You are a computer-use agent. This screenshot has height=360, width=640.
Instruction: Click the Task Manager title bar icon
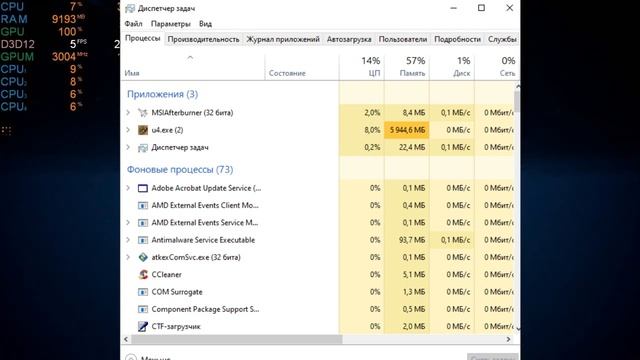pos(130,8)
